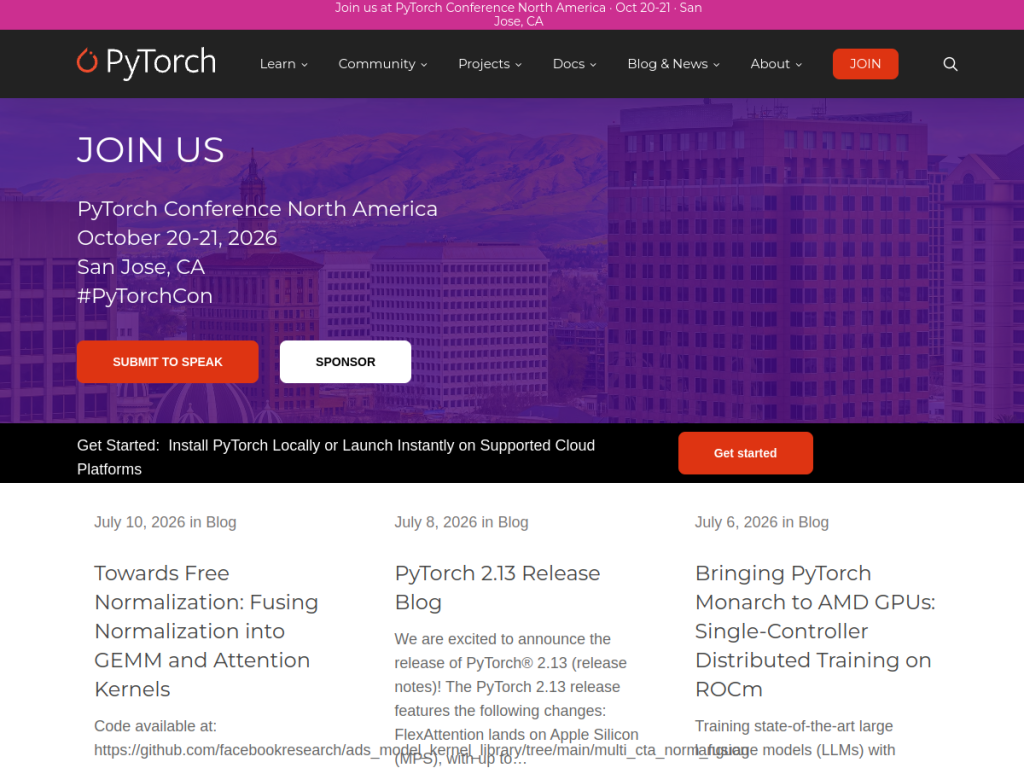
Task: Click the orange JOIN button
Action: tap(865, 64)
